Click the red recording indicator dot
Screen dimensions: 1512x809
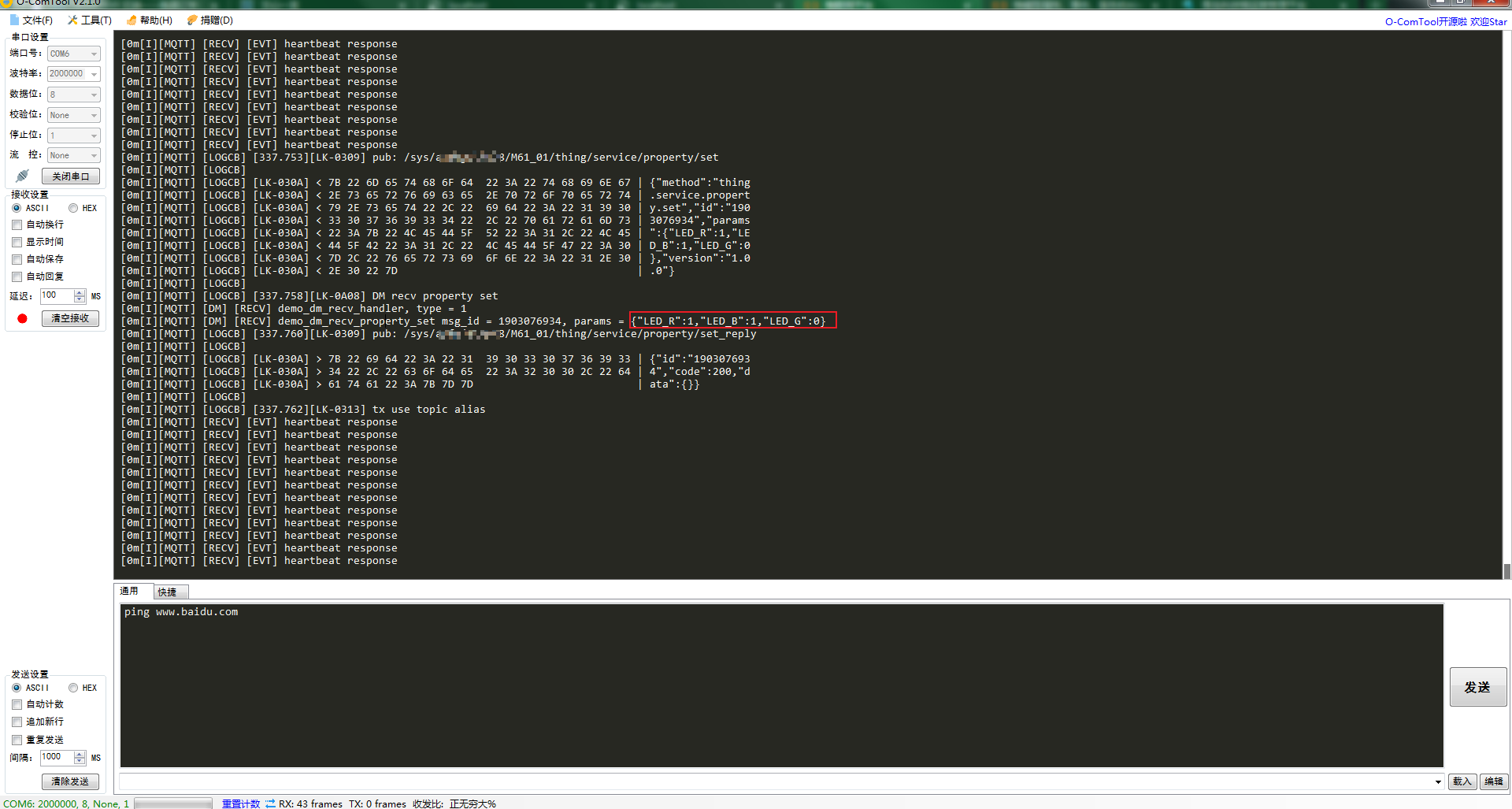(22, 318)
